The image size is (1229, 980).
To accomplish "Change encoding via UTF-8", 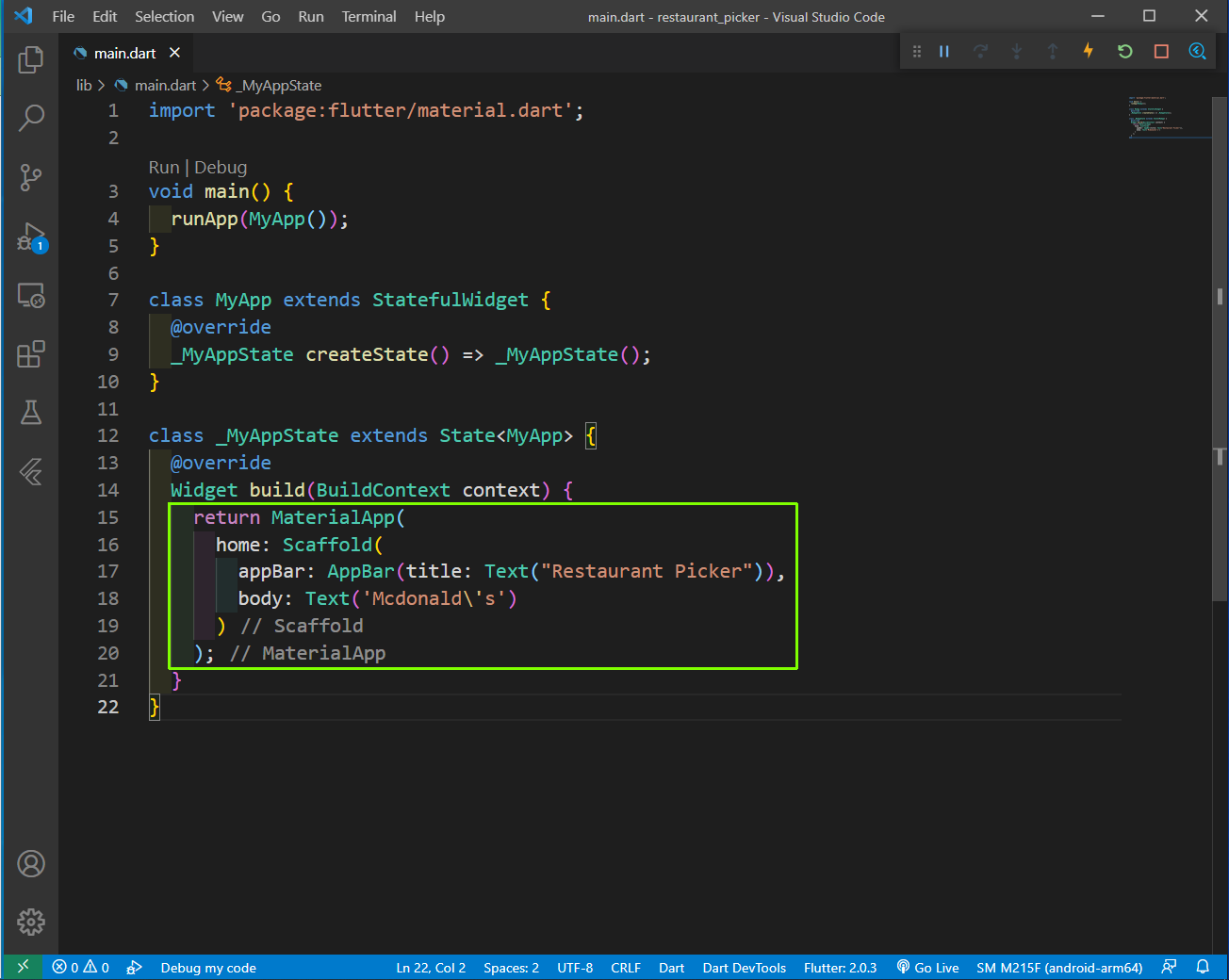I will [x=575, y=967].
